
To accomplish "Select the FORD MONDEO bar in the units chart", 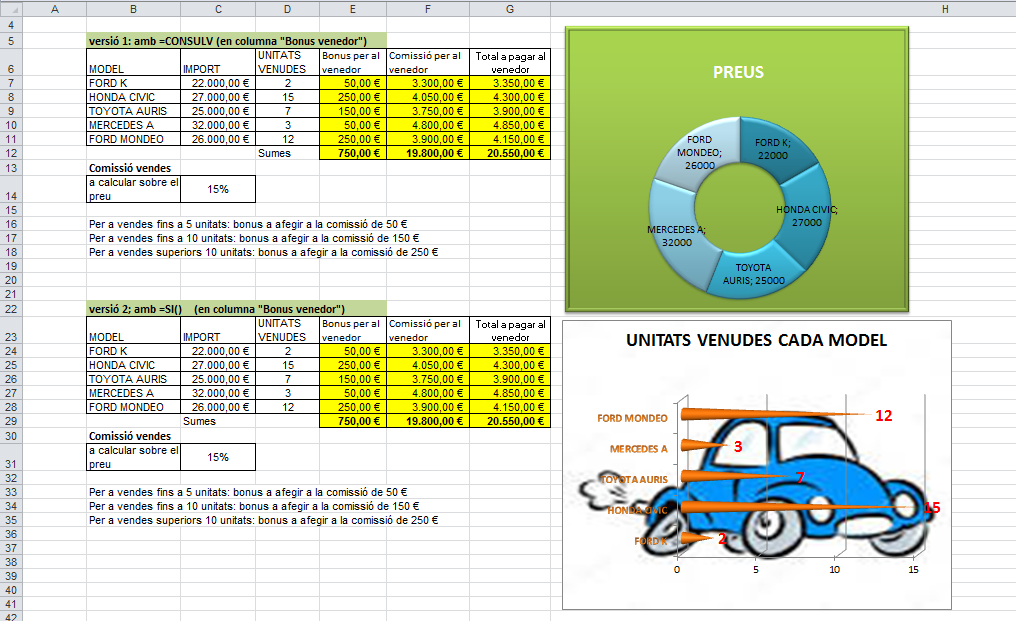I will click(x=760, y=413).
